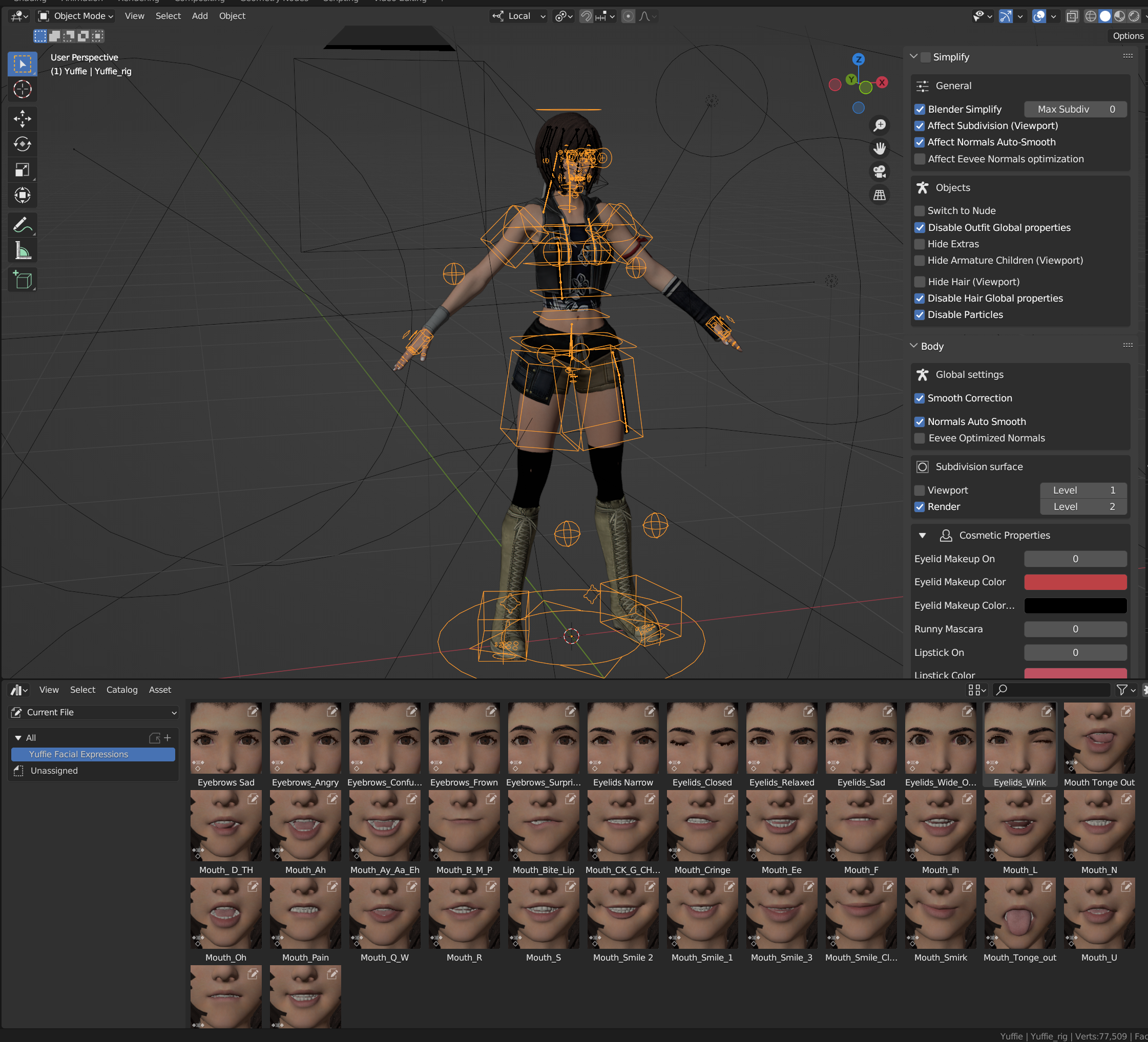
Task: Select the Rotate tool
Action: pyautogui.click(x=22, y=144)
